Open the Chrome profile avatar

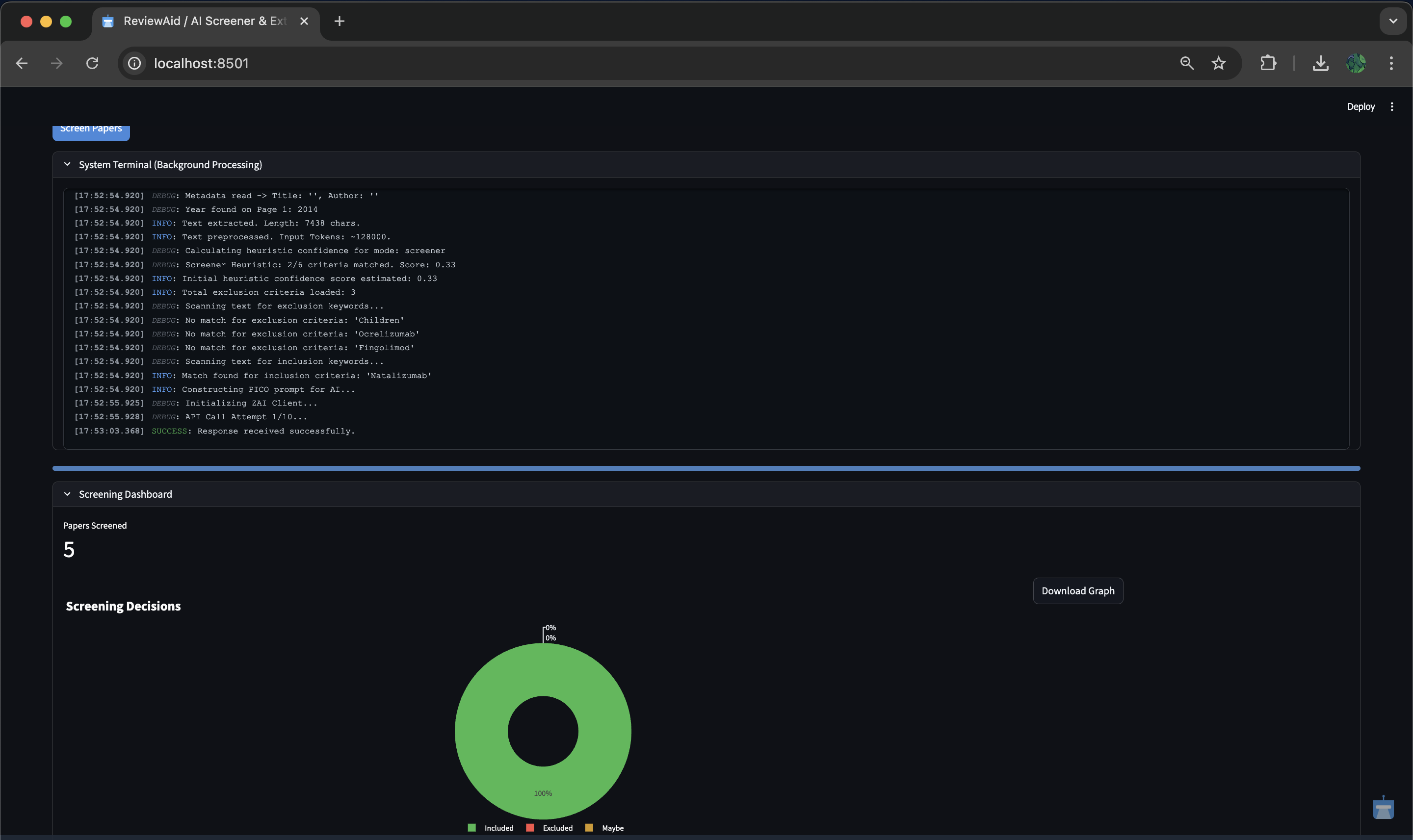point(1356,63)
